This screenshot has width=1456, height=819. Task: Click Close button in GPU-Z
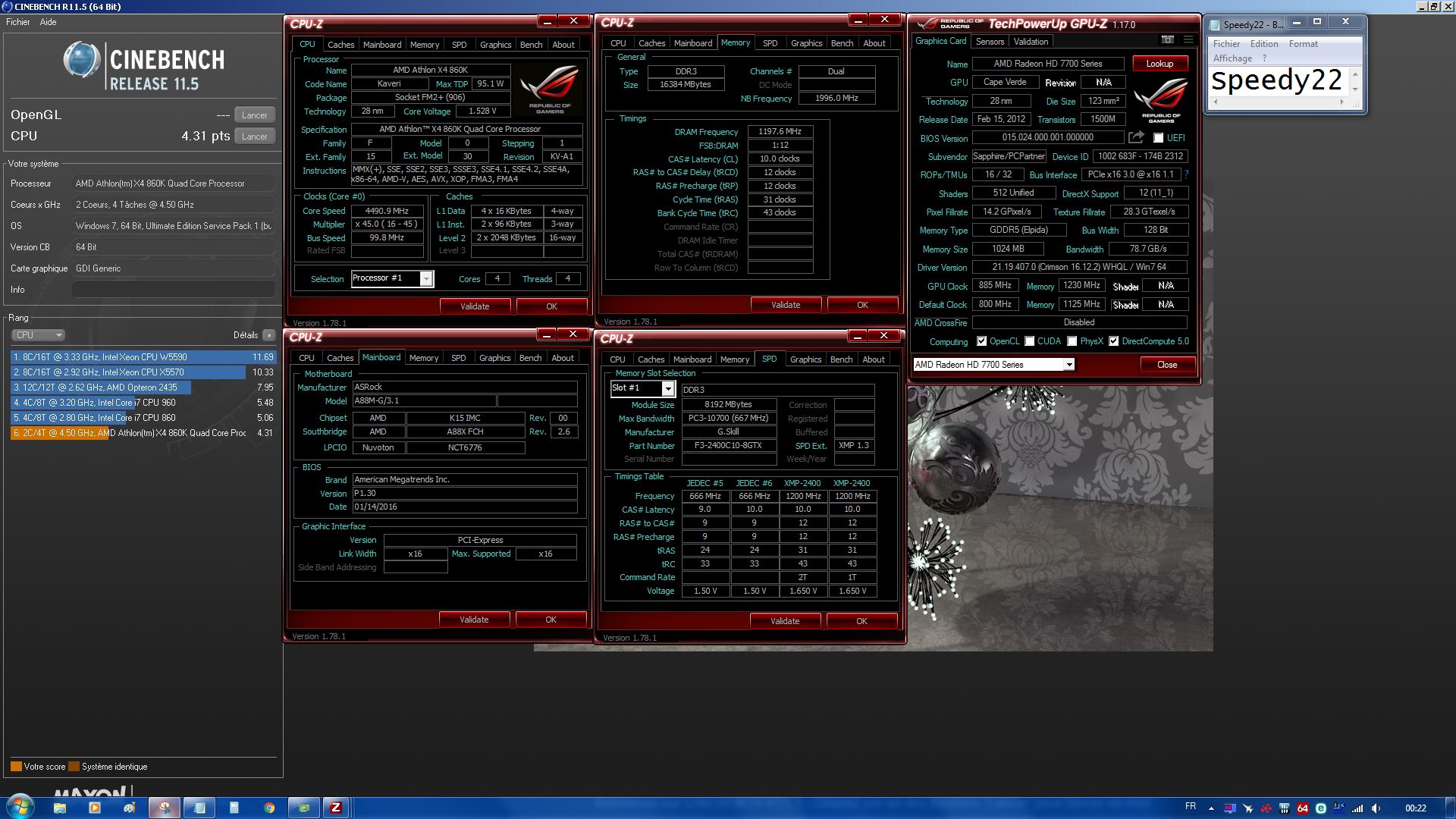(x=1167, y=365)
